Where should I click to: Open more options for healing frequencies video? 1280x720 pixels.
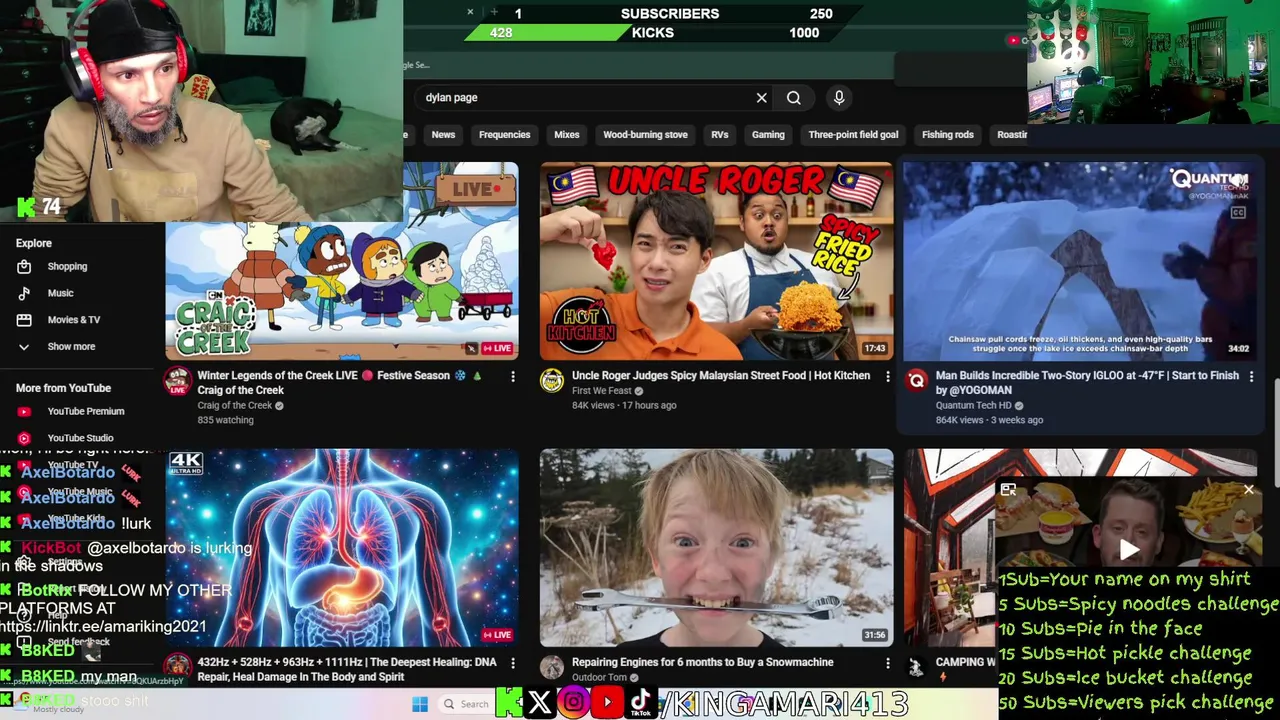tap(513, 663)
